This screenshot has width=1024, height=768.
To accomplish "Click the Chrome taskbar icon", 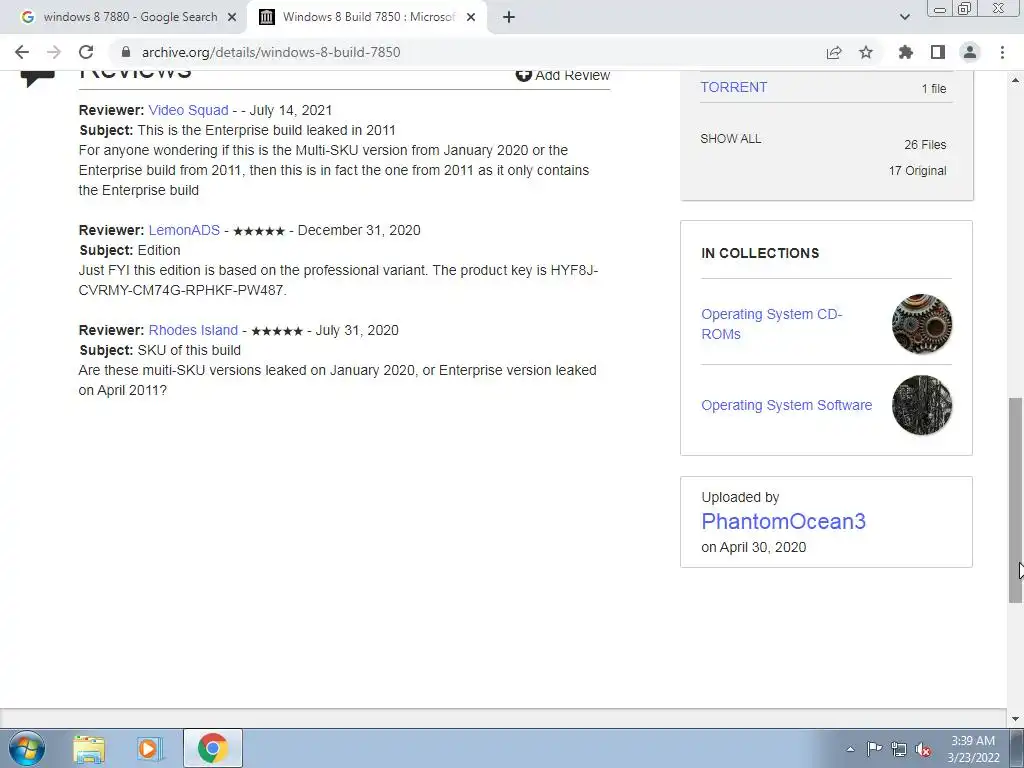I will click(213, 748).
